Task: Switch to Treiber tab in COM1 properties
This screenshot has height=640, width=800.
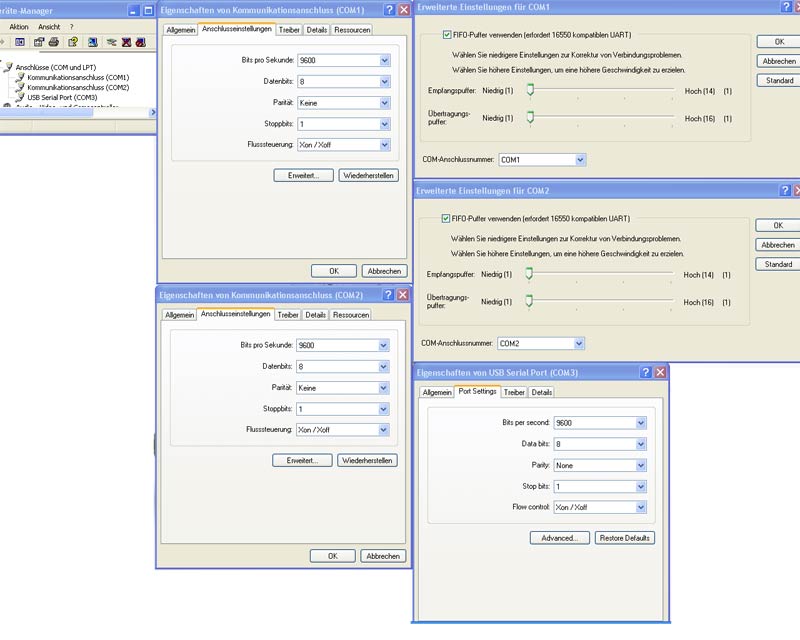Action: pos(289,30)
